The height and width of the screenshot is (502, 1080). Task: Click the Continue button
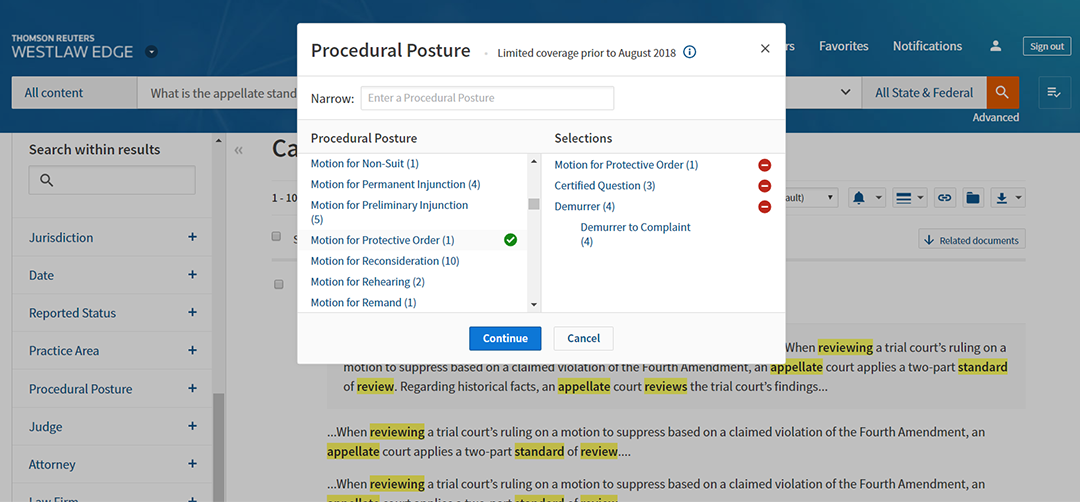pos(505,338)
